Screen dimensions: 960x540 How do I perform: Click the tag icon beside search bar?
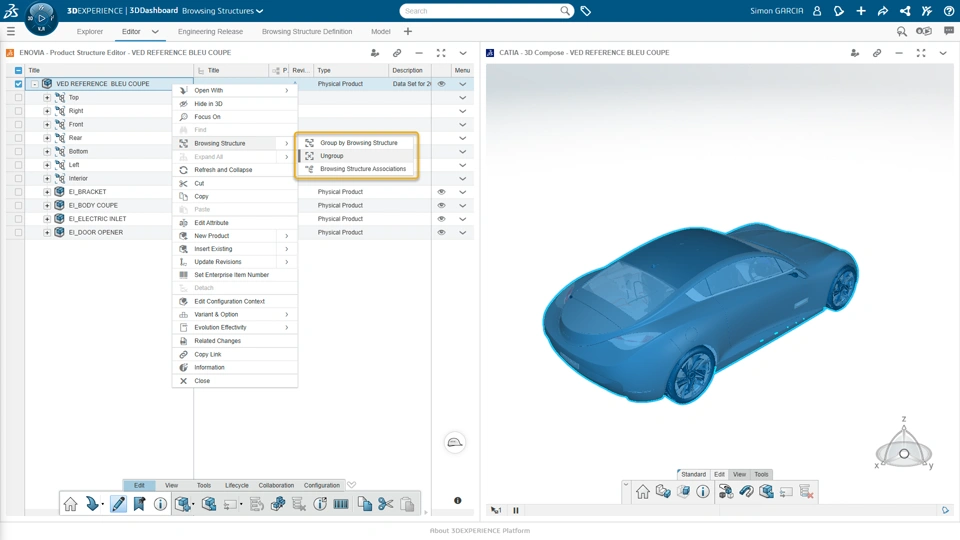[x=586, y=11]
